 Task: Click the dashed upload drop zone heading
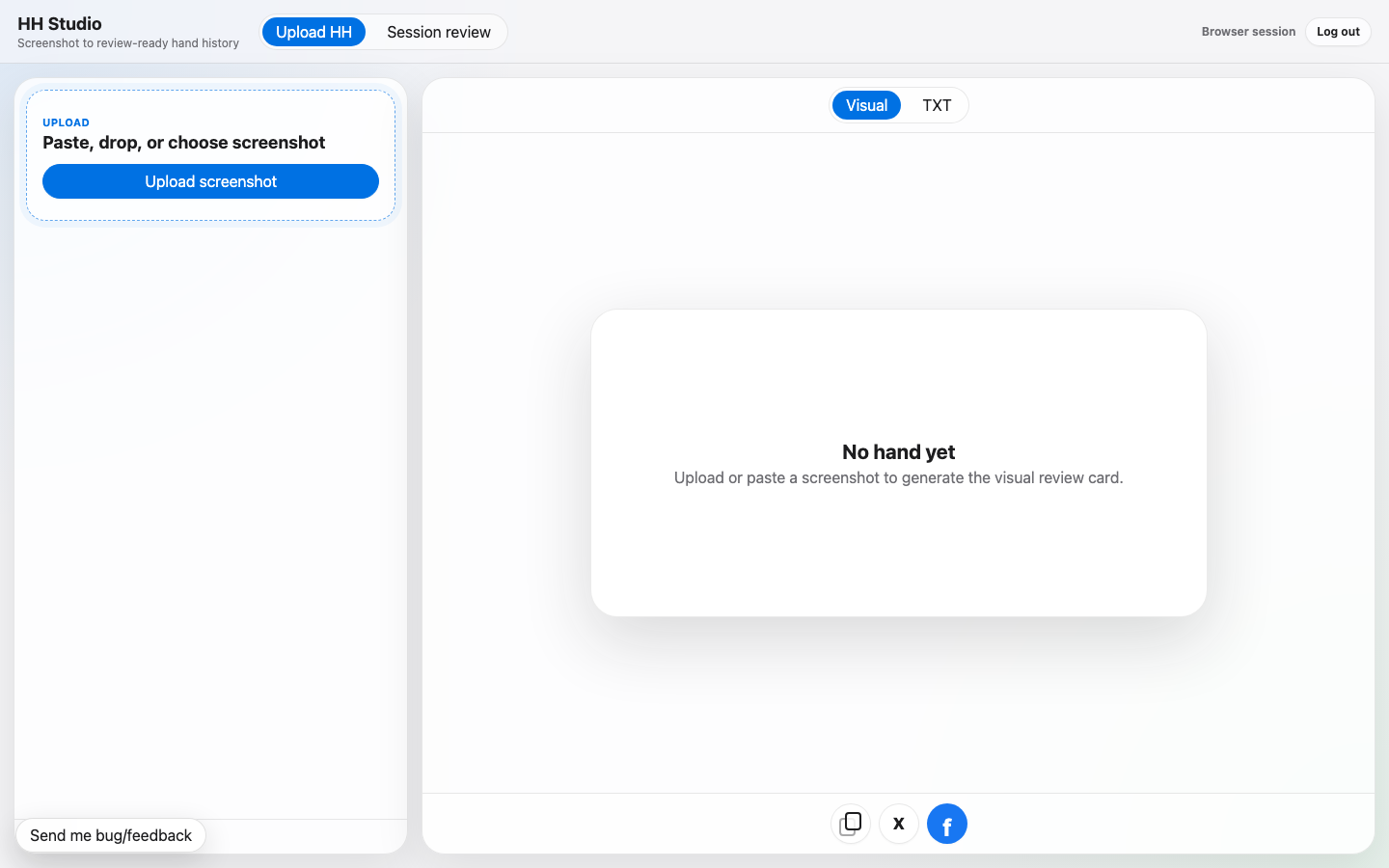pyautogui.click(x=184, y=142)
